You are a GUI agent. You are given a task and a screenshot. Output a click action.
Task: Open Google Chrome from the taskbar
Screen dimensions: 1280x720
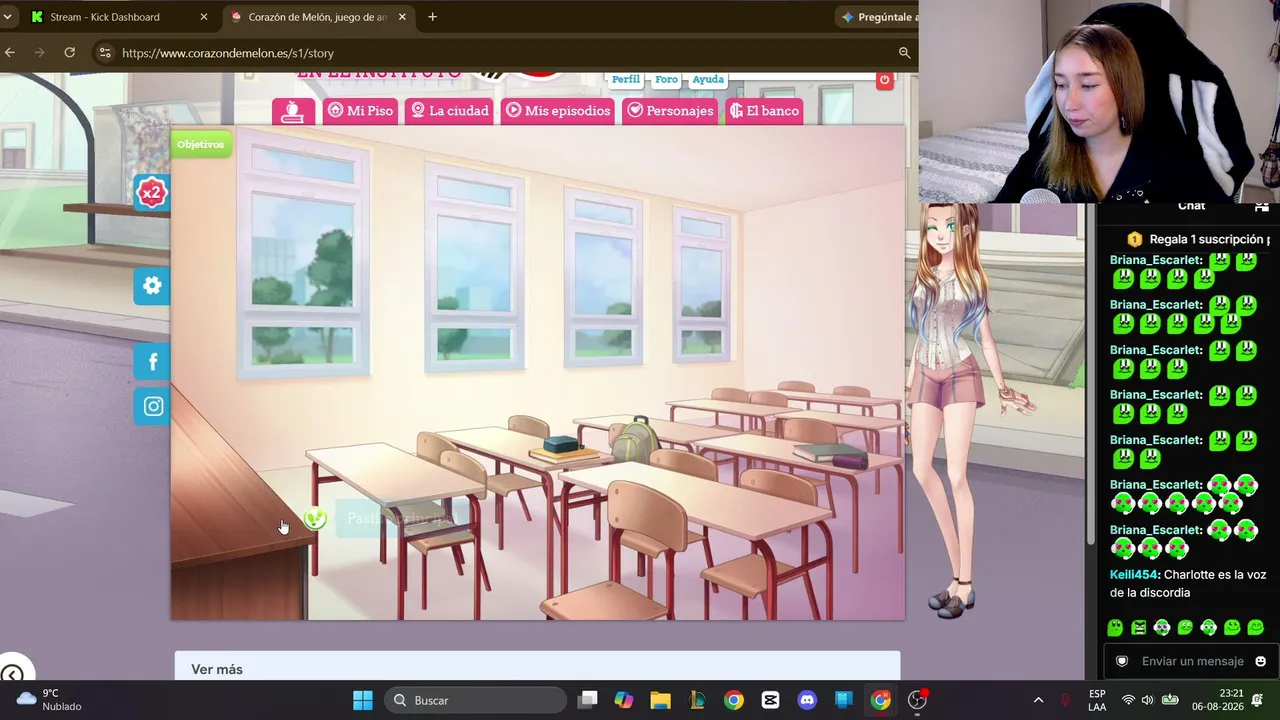pyautogui.click(x=734, y=700)
